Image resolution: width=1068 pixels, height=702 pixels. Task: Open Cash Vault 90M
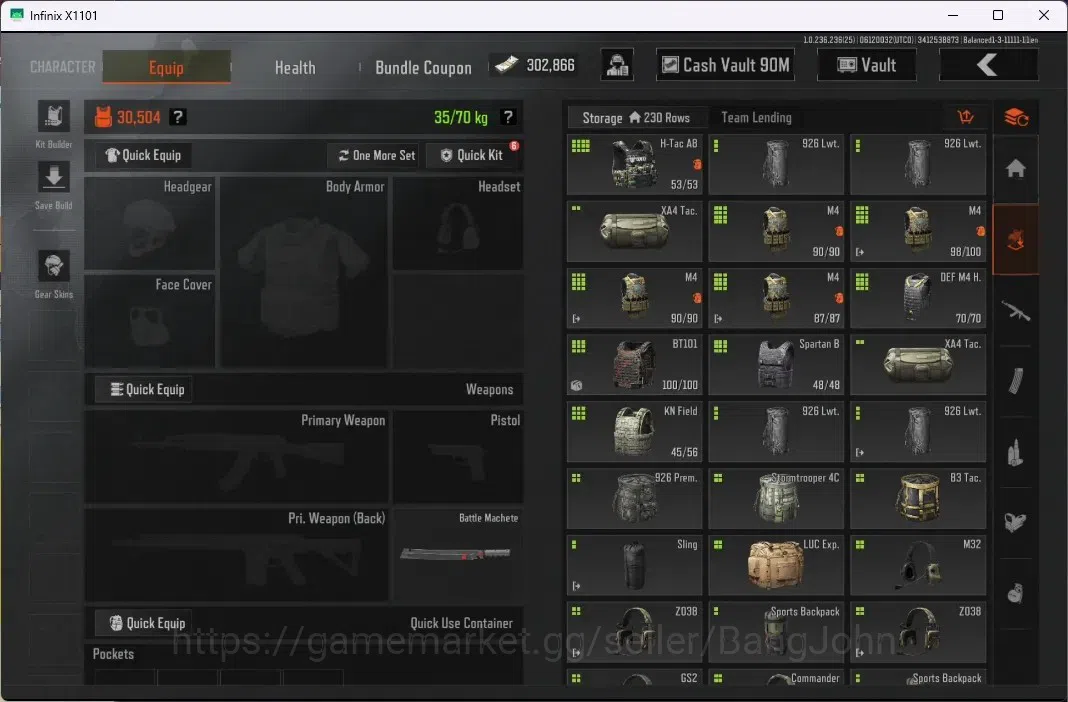(725, 65)
